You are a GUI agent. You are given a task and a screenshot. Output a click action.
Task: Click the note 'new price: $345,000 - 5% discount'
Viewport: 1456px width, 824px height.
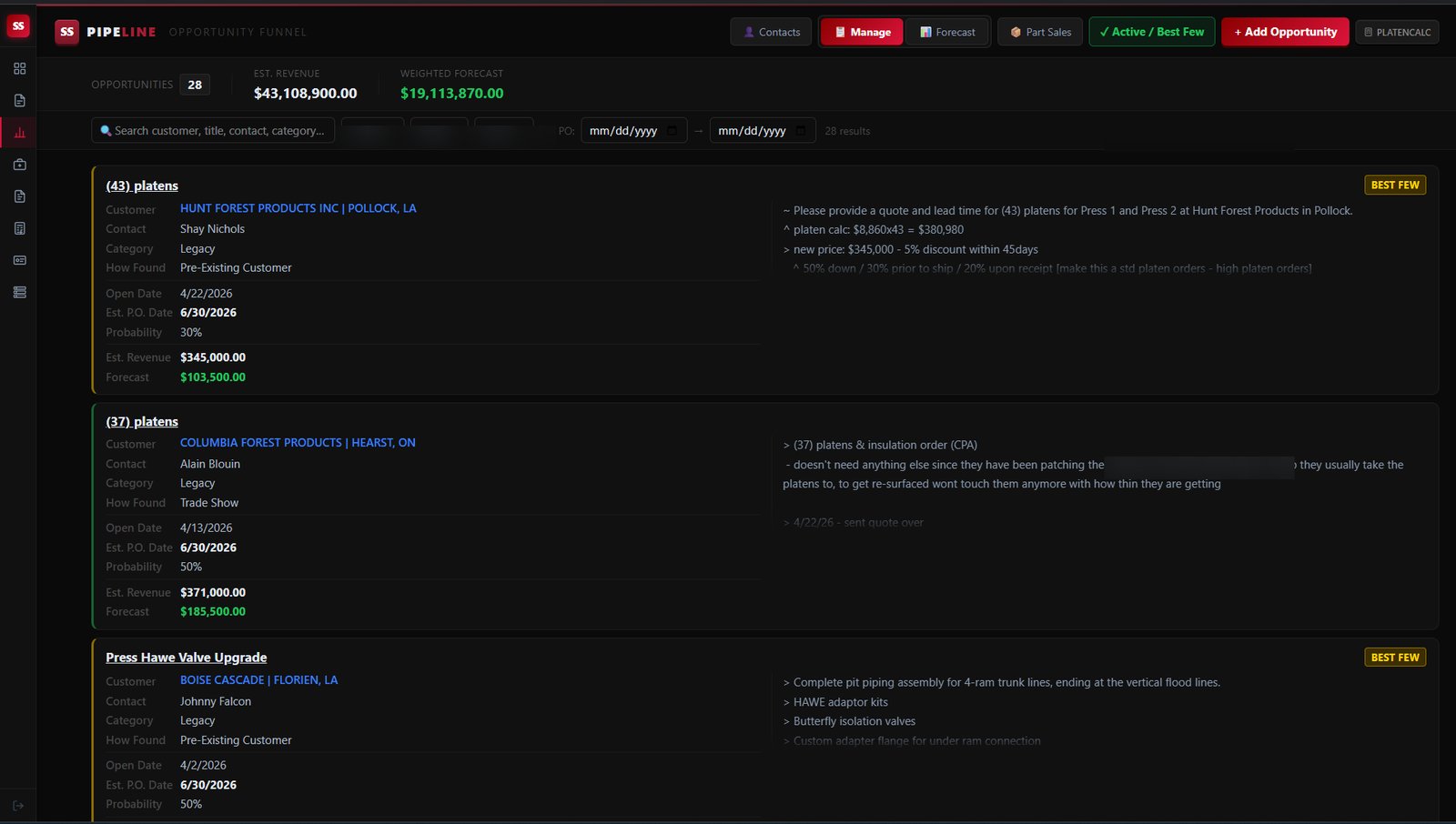pyautogui.click(x=910, y=249)
